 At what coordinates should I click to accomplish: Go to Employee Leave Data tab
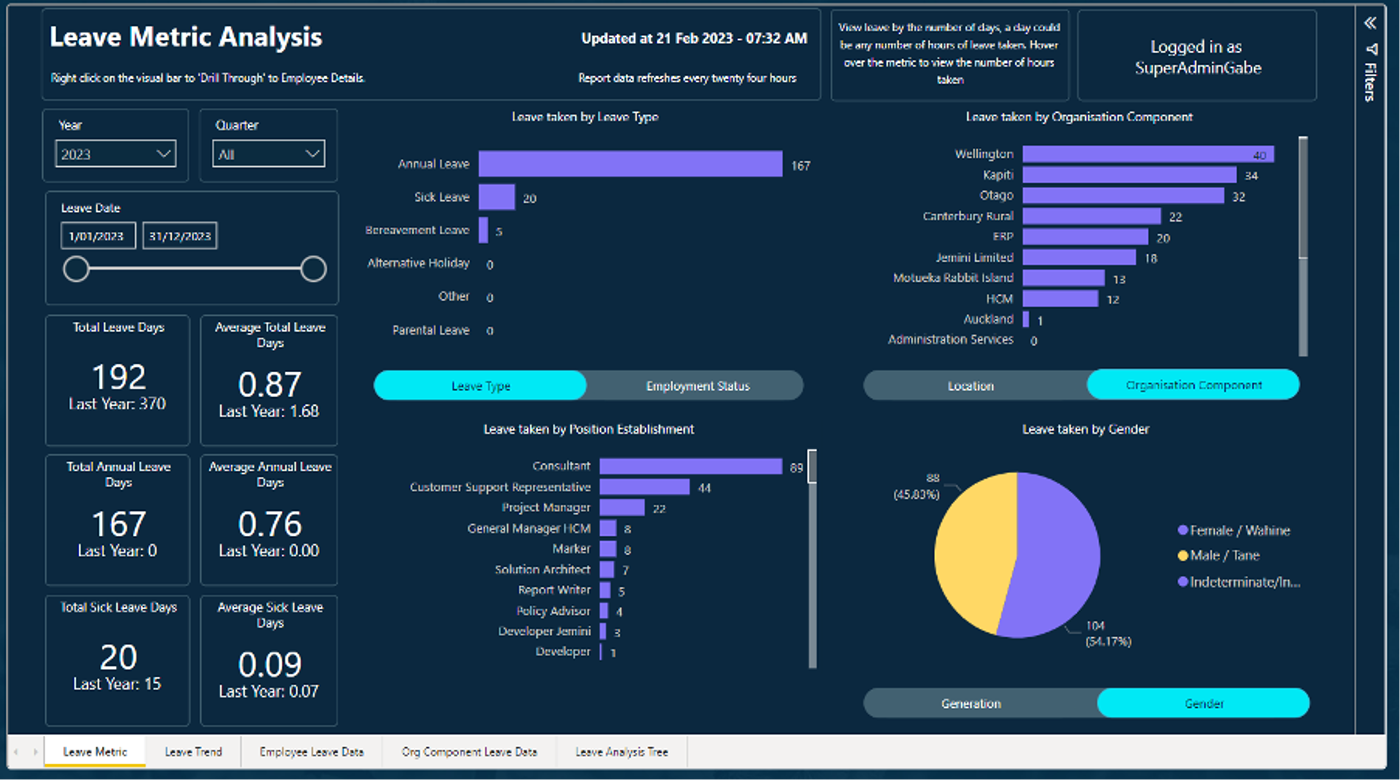(311, 752)
